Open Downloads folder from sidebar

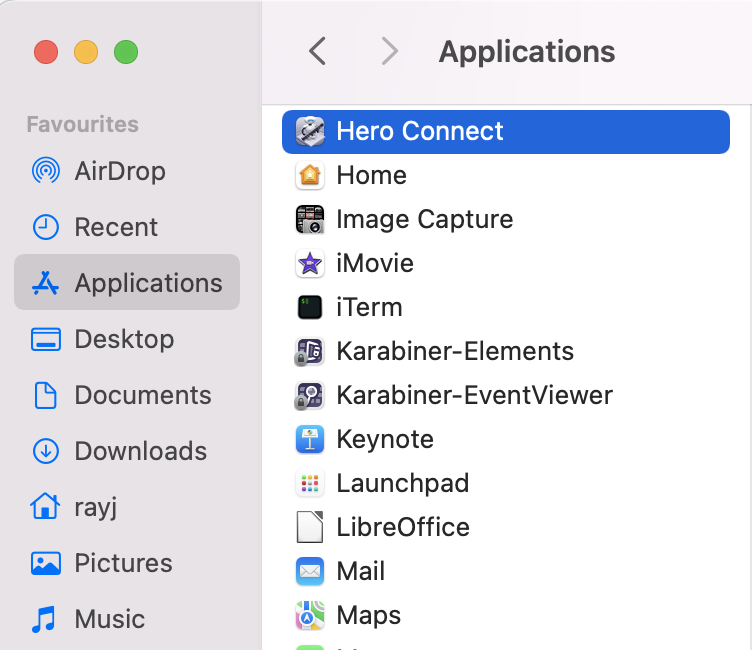127,451
